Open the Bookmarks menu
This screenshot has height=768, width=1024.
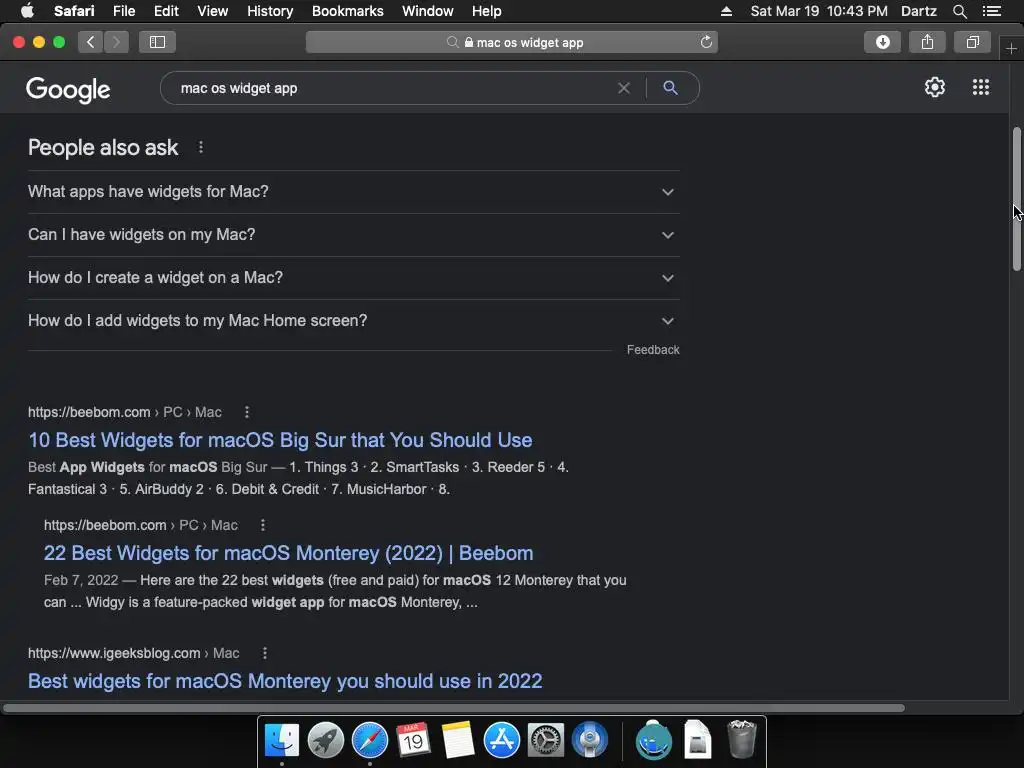coord(347,11)
